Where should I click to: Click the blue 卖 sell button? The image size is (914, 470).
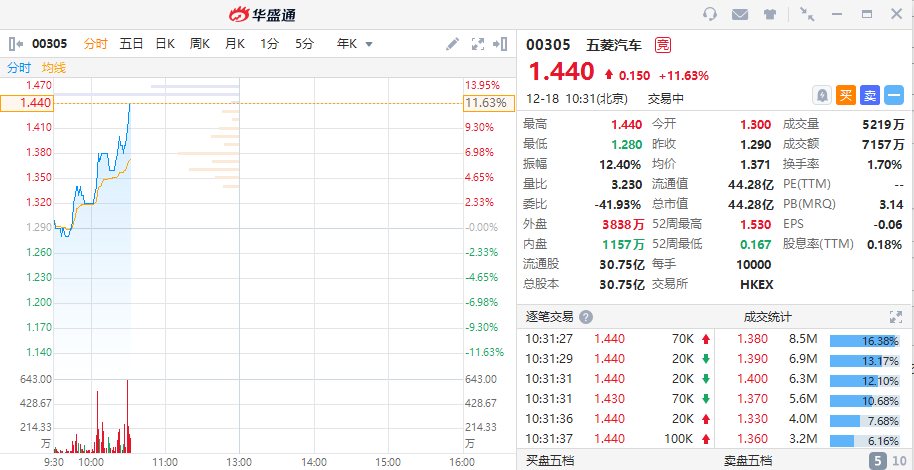(x=870, y=95)
